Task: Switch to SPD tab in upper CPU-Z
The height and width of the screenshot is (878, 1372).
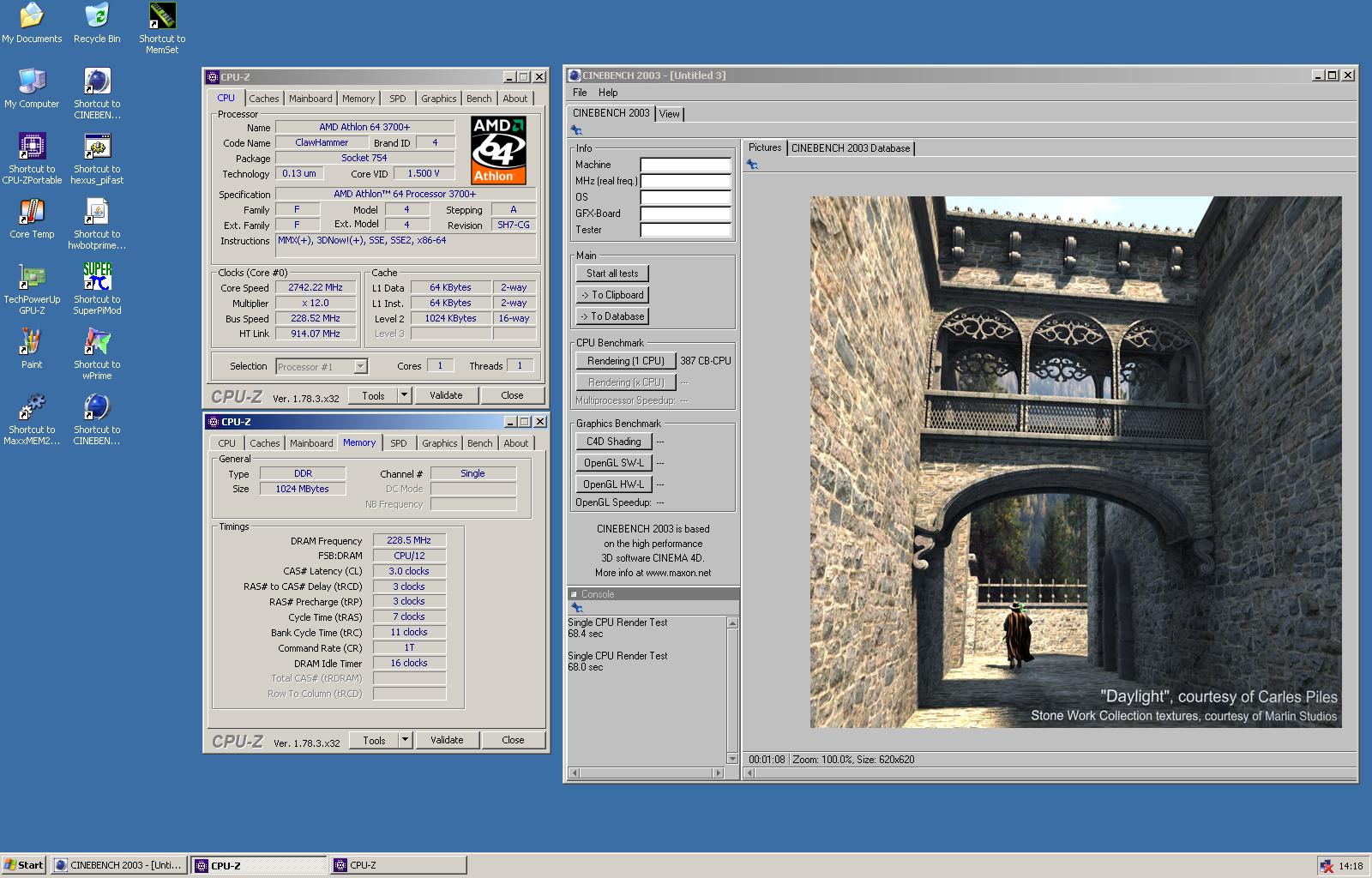Action: [398, 99]
